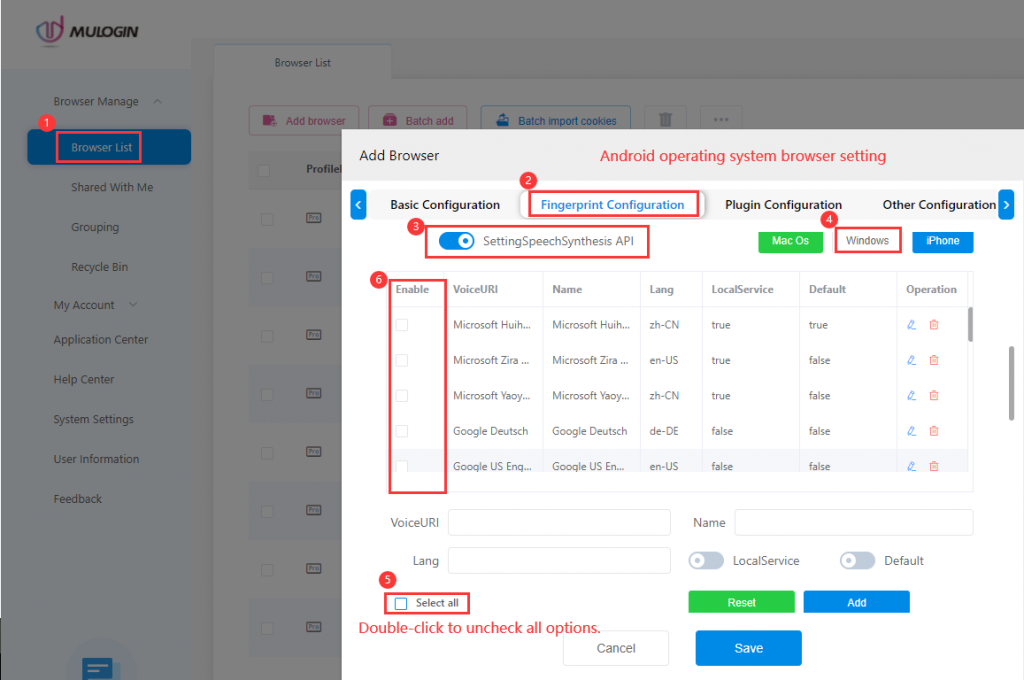Open the three-dots more options button
The height and width of the screenshot is (680, 1024).
click(720, 120)
